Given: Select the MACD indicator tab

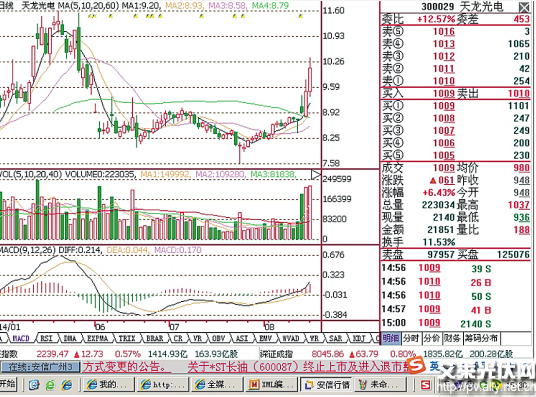Looking at the screenshot, I should [21, 339].
